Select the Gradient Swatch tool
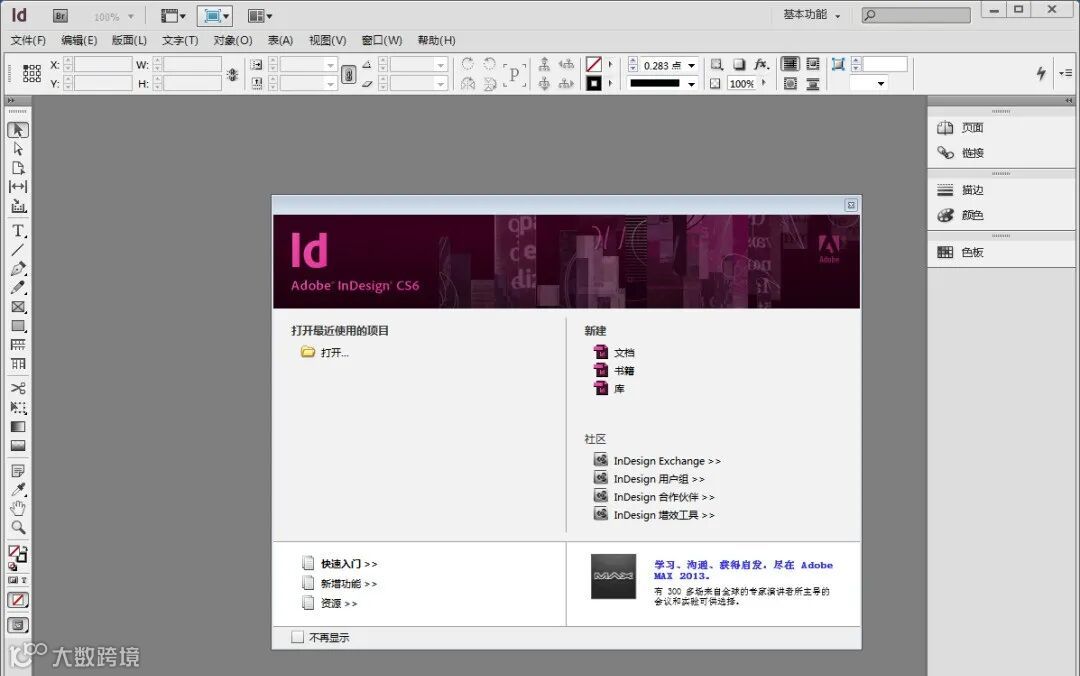 pyautogui.click(x=18, y=427)
